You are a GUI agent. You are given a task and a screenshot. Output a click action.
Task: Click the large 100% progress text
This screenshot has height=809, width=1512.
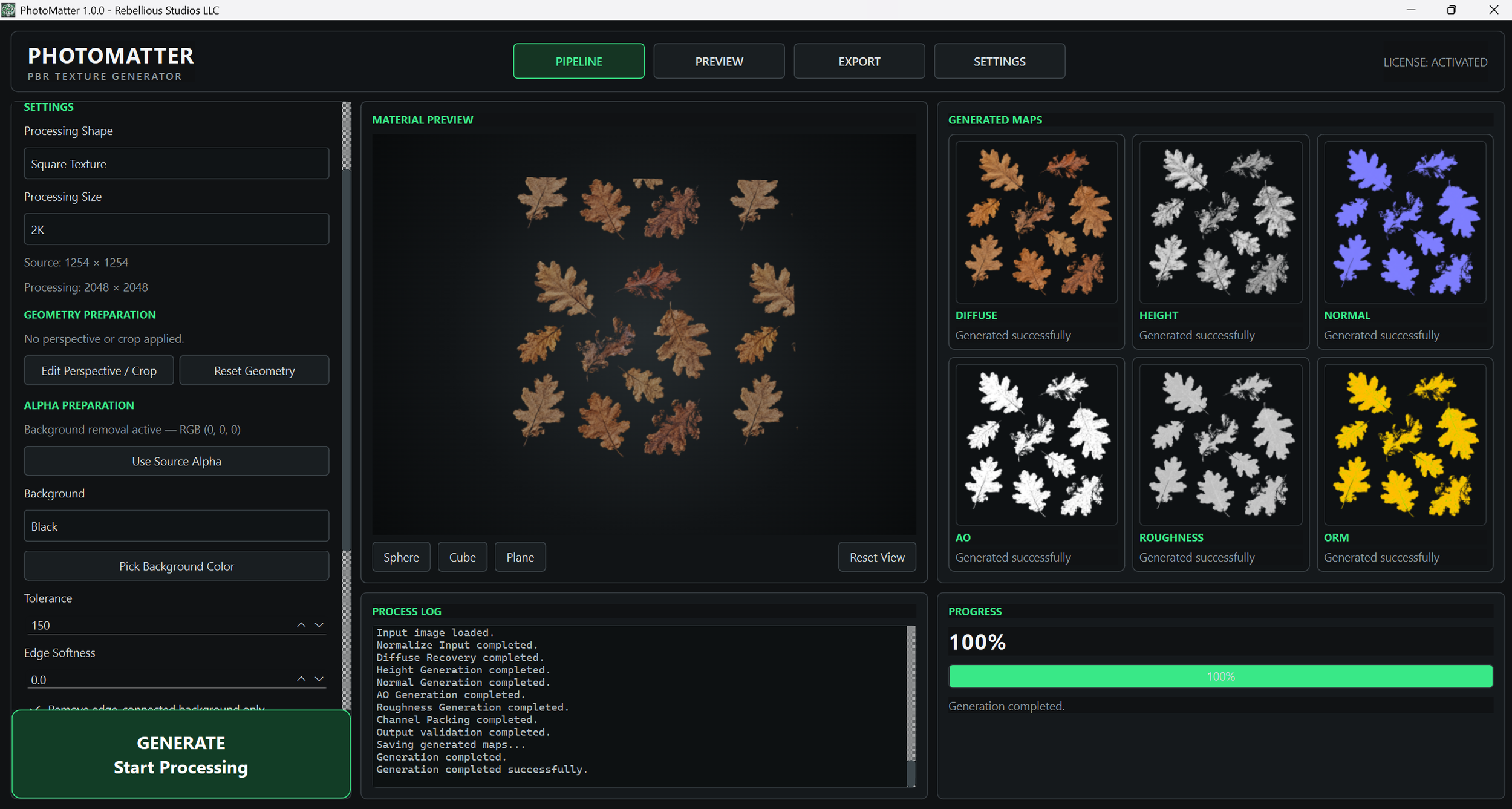(x=977, y=641)
